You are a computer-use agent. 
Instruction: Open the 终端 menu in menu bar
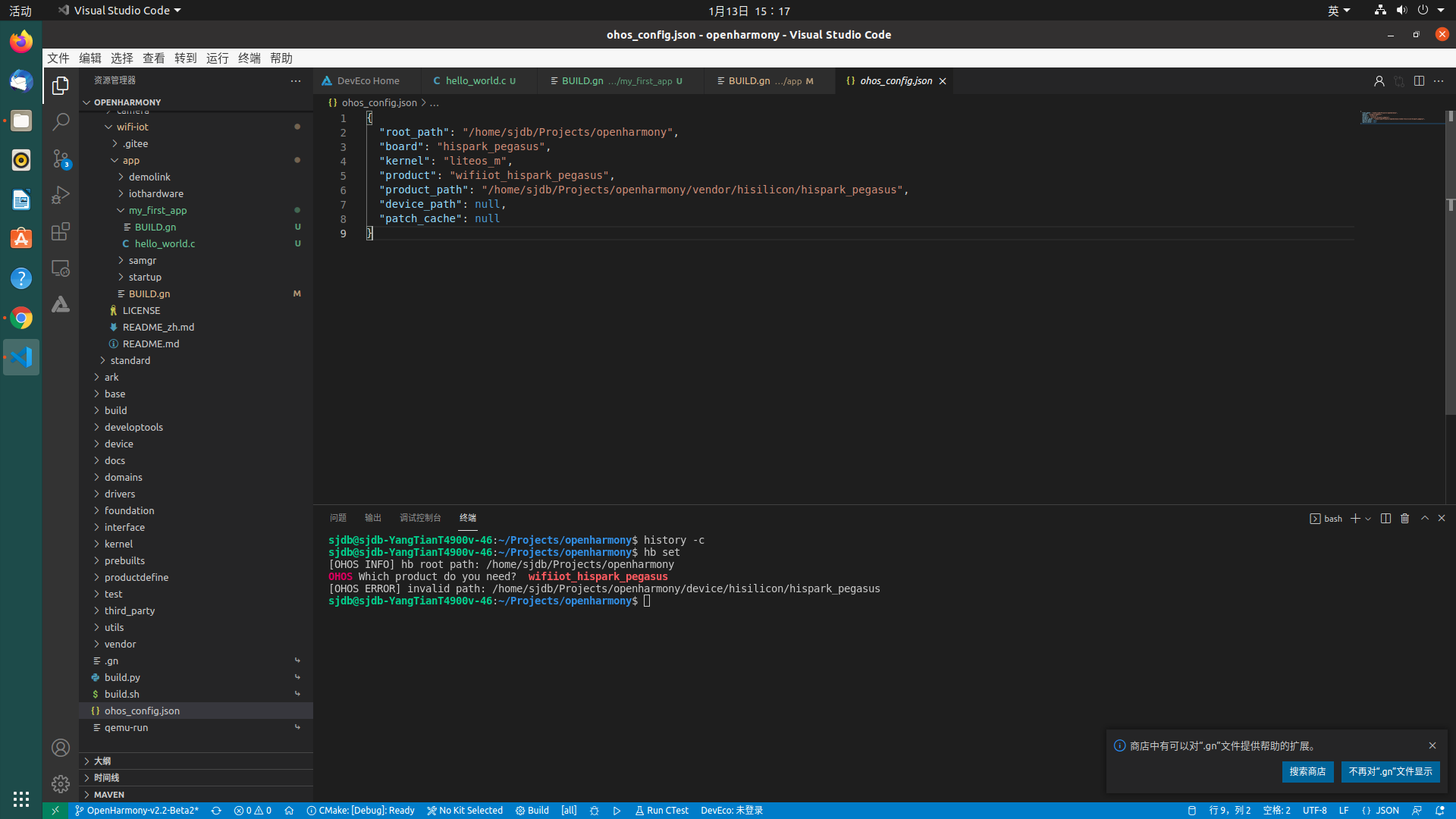click(x=249, y=58)
